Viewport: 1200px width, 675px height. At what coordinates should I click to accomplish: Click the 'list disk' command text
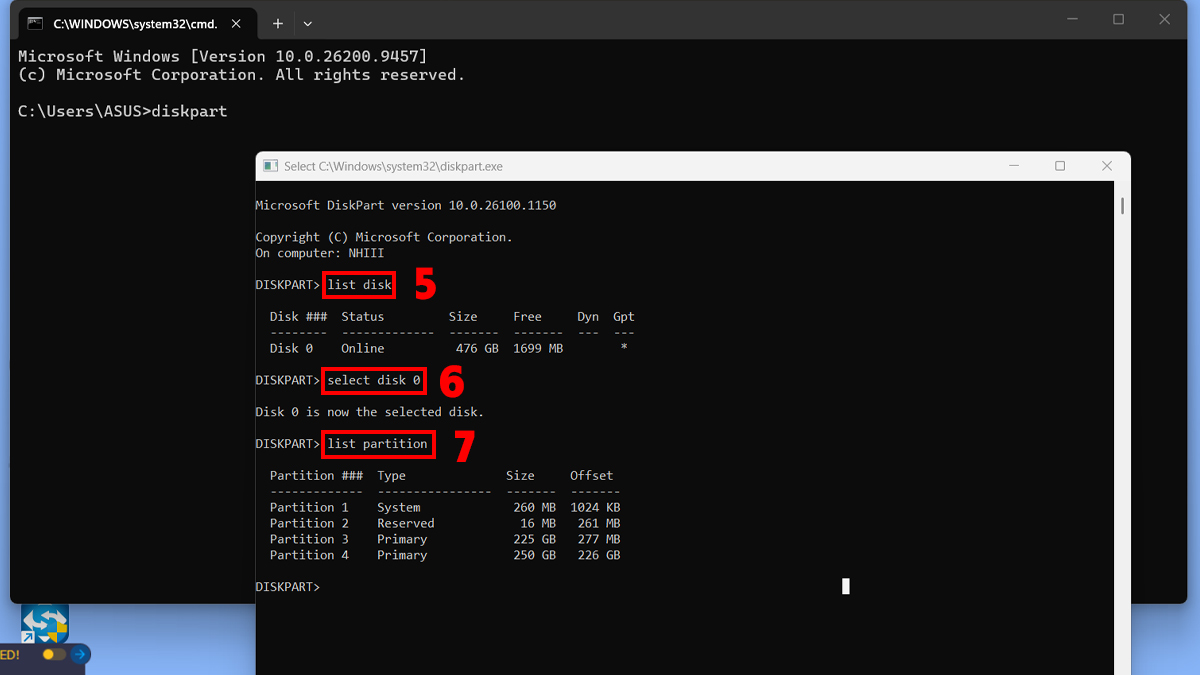pos(359,285)
